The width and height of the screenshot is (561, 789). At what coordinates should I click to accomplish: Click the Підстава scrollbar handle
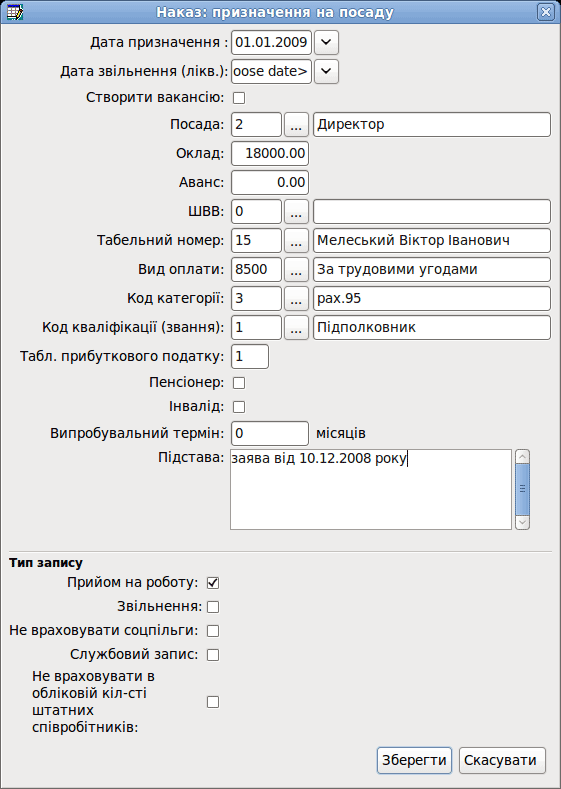522,489
